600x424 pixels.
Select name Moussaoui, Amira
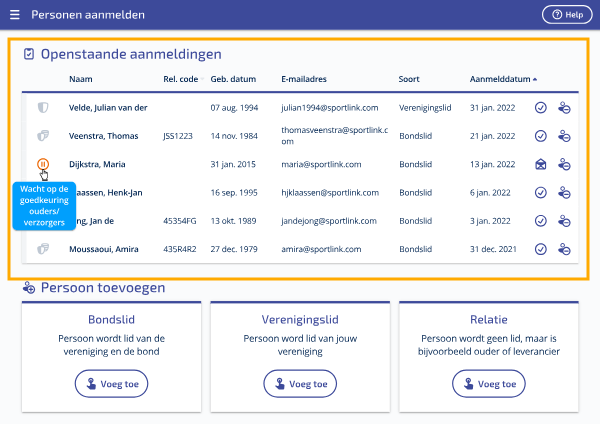[104, 249]
